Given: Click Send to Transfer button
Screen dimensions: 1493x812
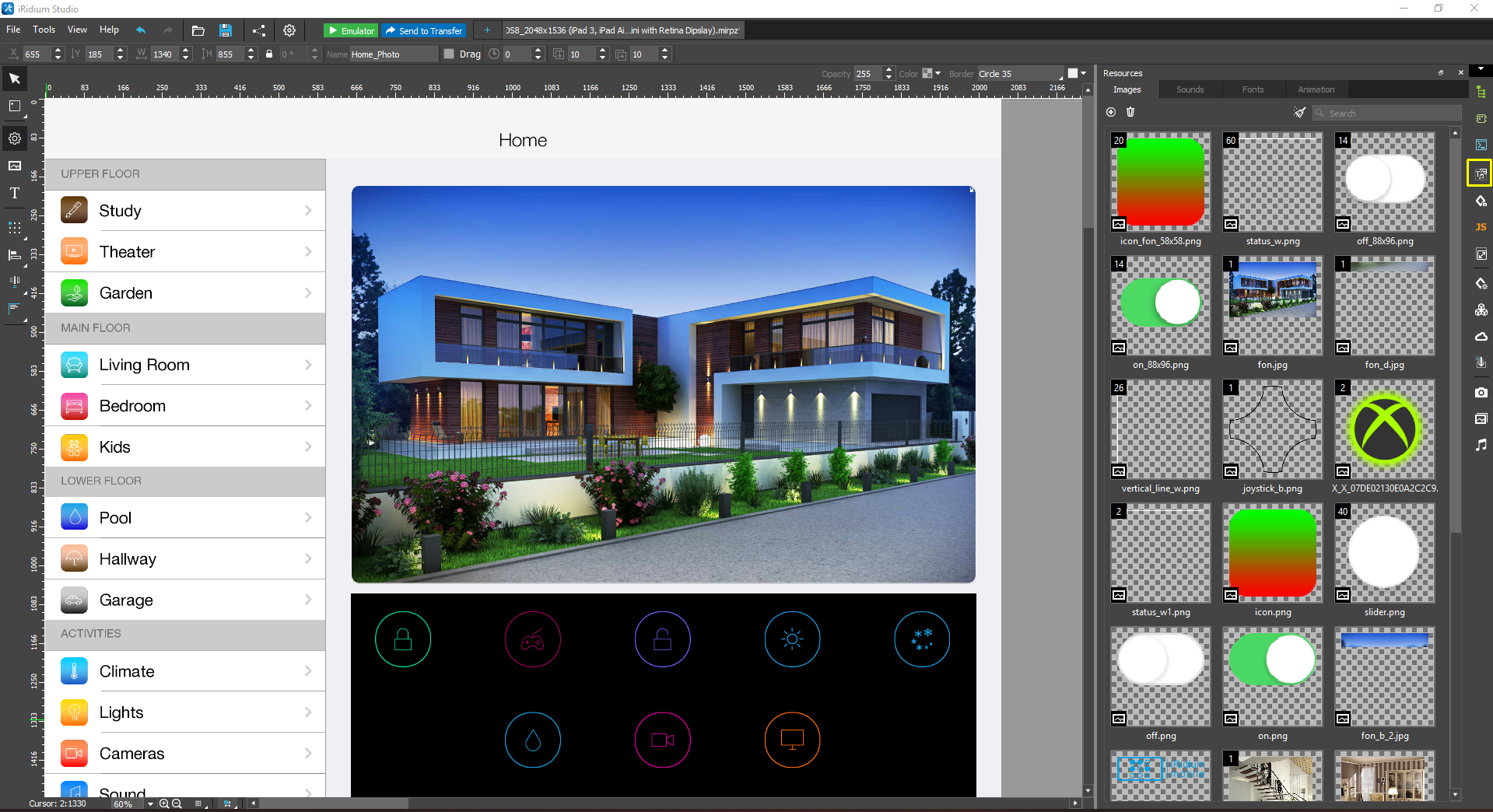Looking at the screenshot, I should [424, 30].
